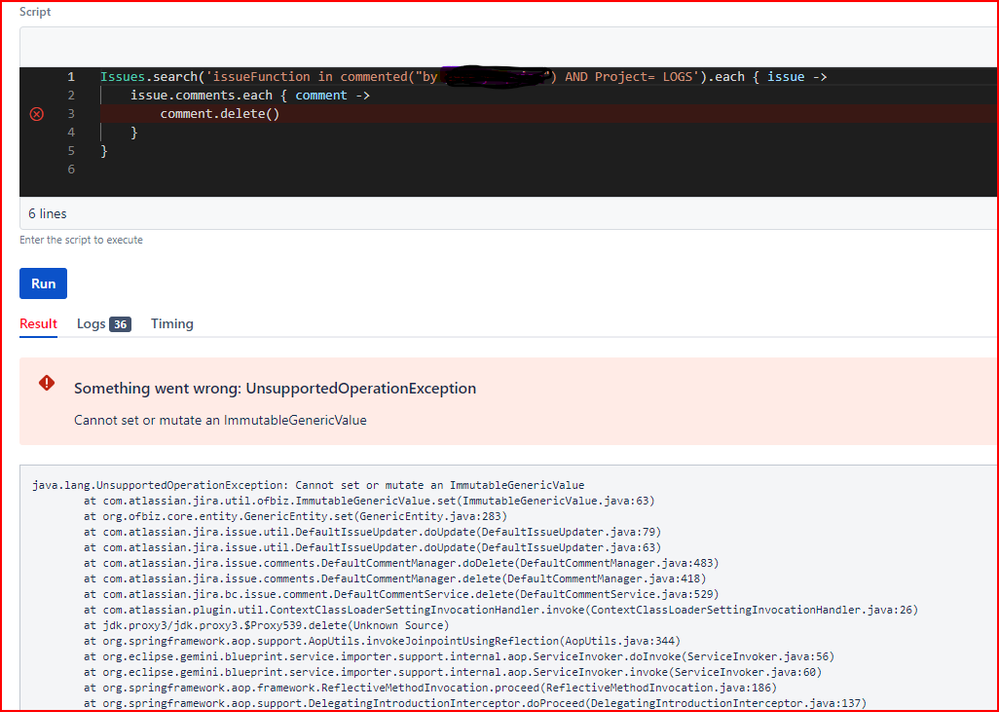
Task: Open the Logs tab
Action: click(x=104, y=324)
